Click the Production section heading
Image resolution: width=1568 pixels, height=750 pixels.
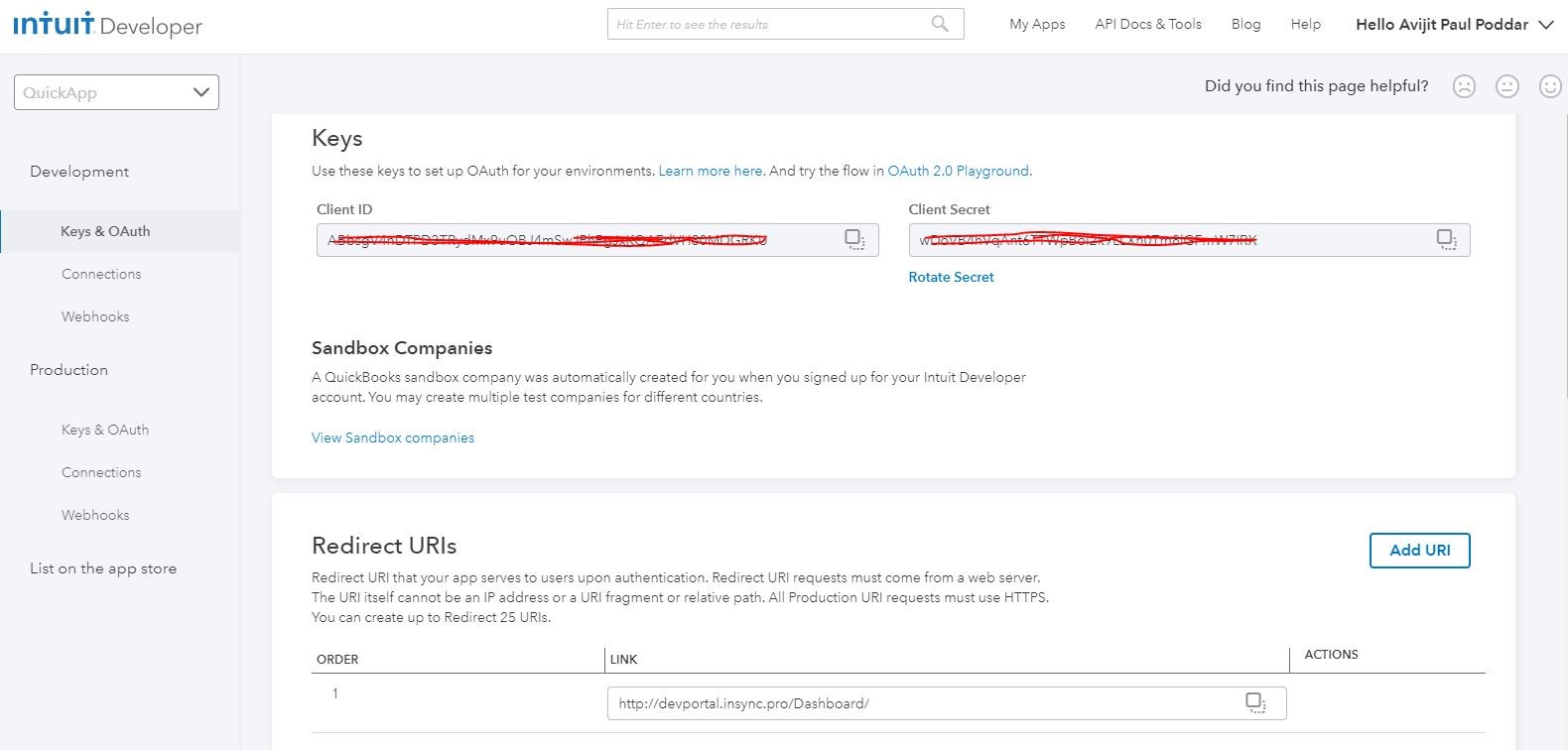coord(68,370)
